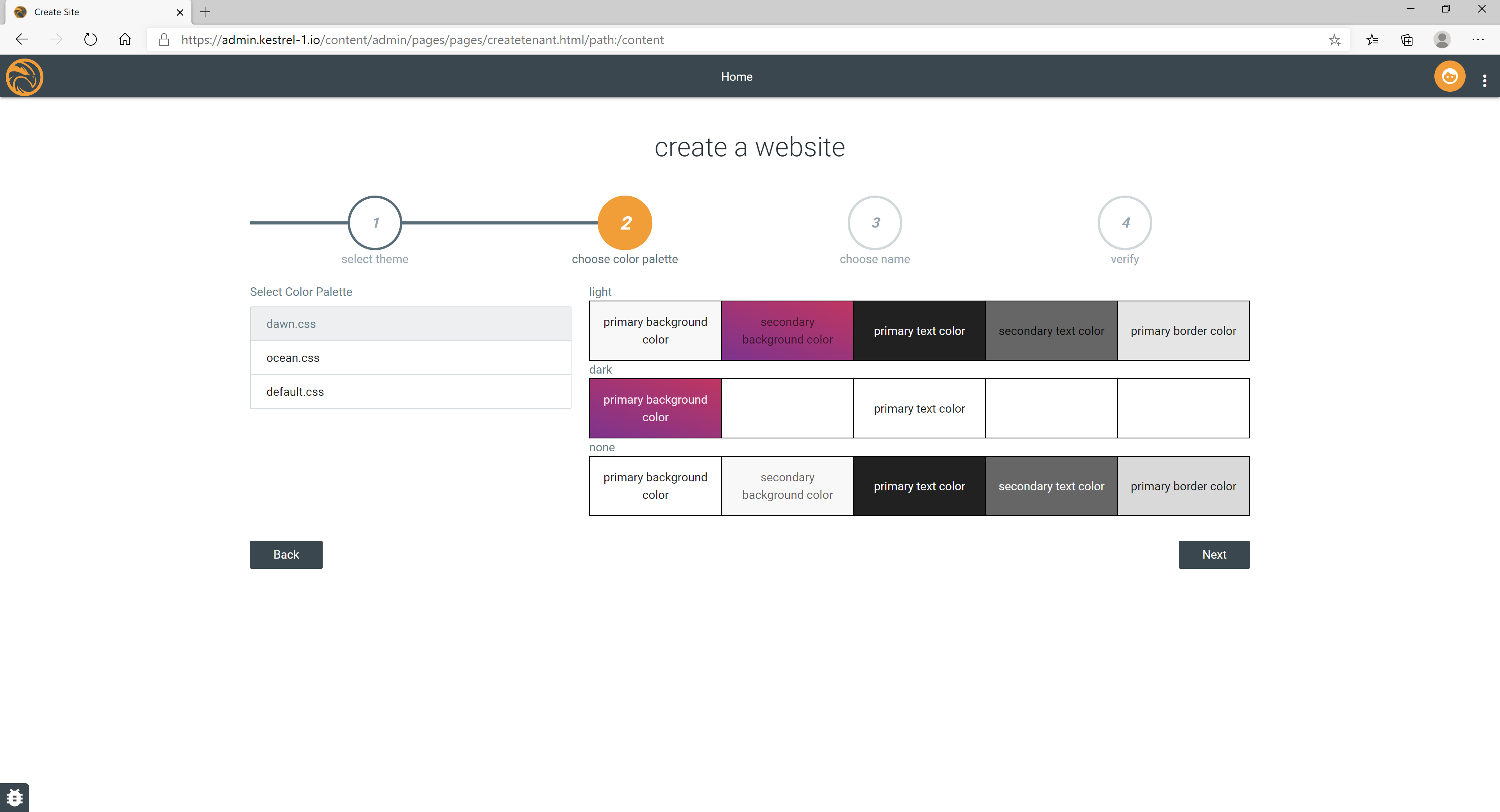
Task: Click the Kestrel bird logo icon
Action: [25, 77]
